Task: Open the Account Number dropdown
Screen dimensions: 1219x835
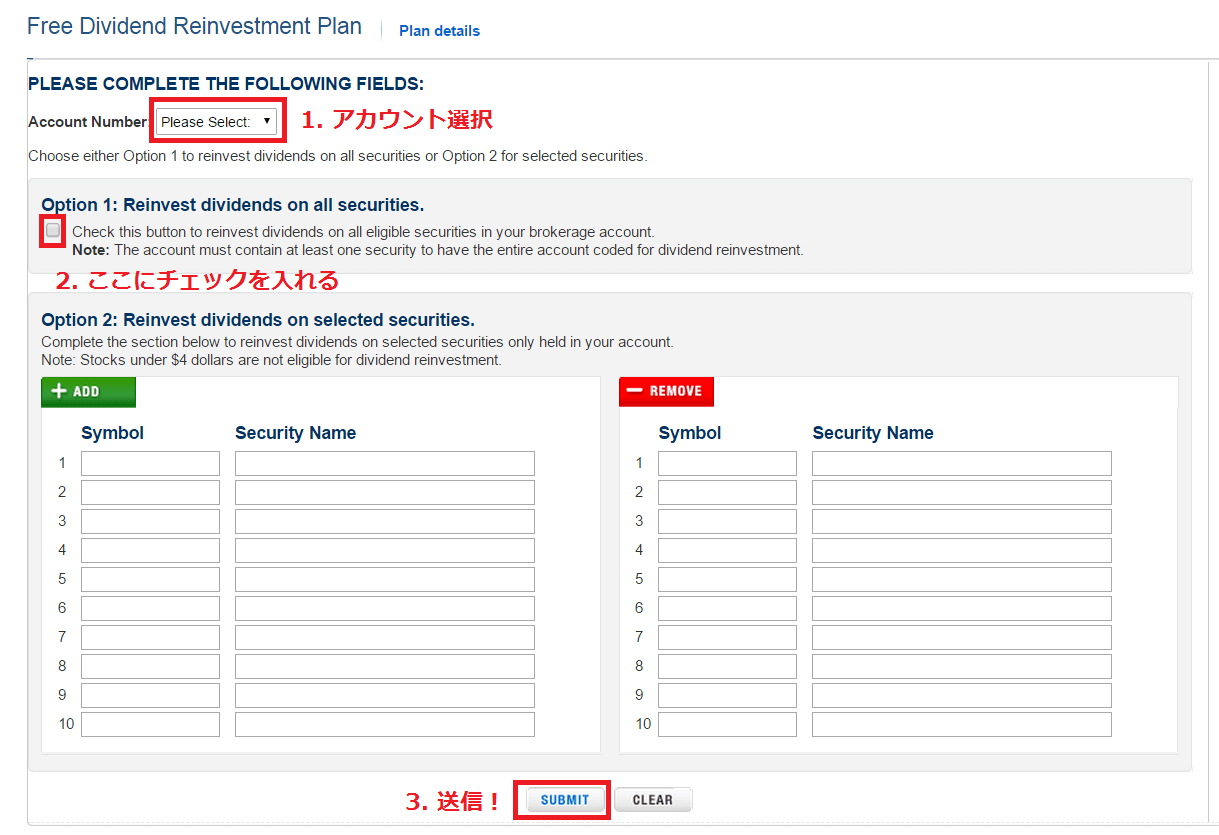Action: click(x=216, y=122)
